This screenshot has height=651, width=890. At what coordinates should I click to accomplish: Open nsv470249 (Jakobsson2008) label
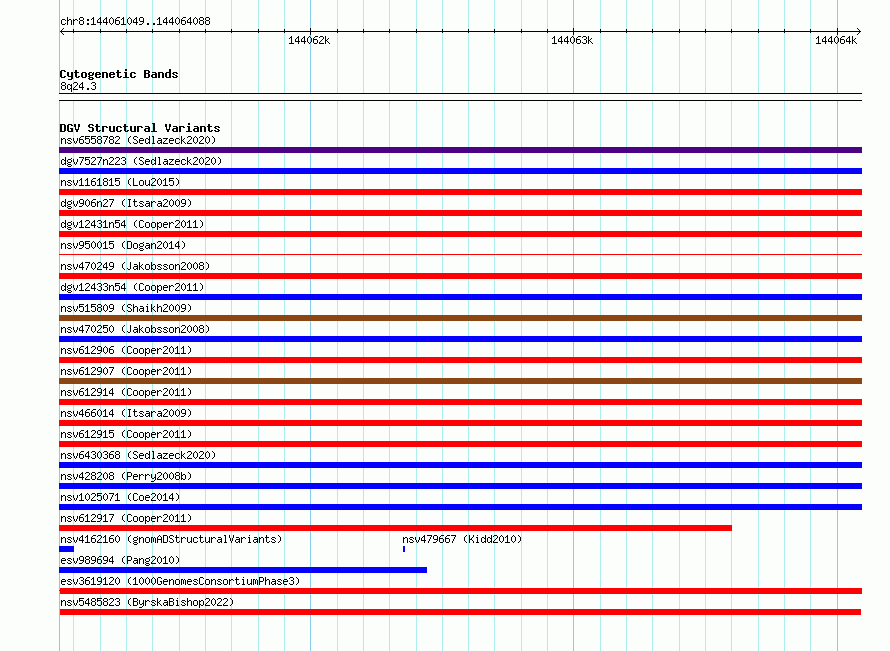pyautogui.click(x=135, y=266)
